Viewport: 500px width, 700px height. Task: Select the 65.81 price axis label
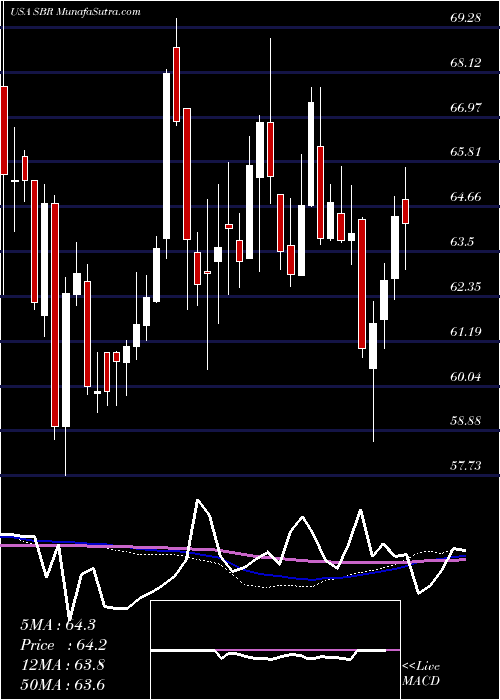pyautogui.click(x=466, y=152)
